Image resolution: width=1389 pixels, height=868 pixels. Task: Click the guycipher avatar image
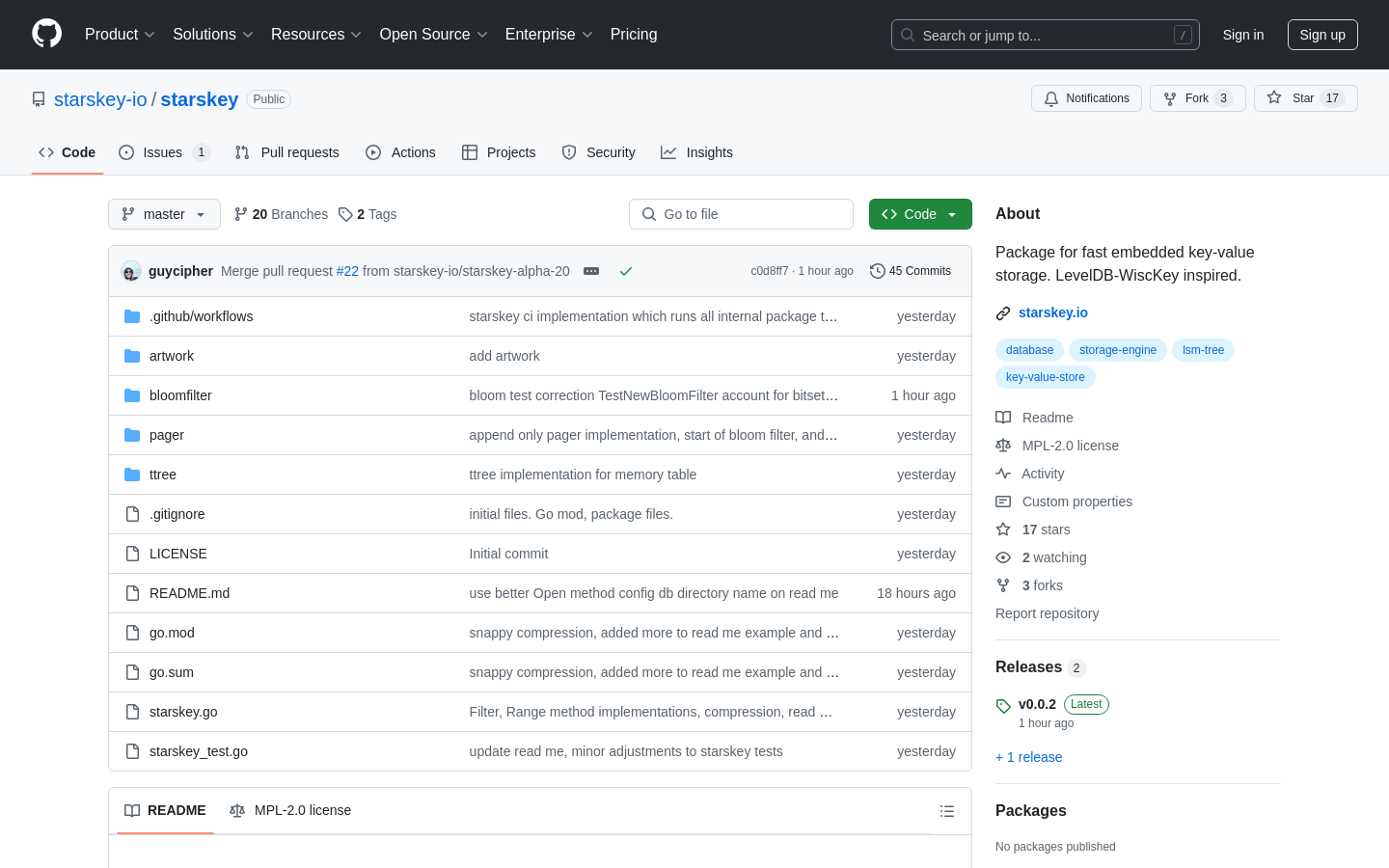131,271
